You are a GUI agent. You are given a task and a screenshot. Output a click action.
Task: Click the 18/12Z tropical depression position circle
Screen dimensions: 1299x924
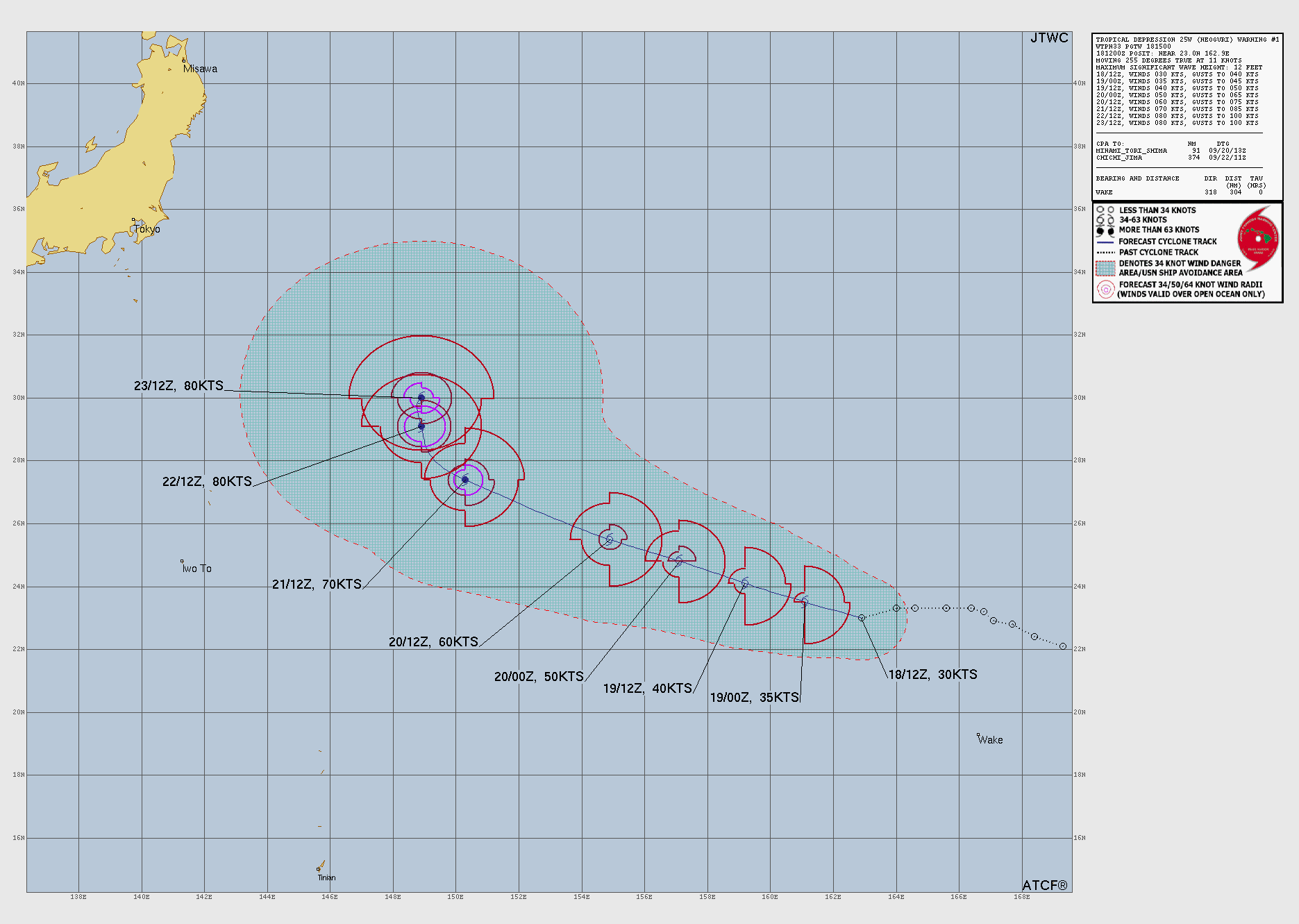(862, 618)
